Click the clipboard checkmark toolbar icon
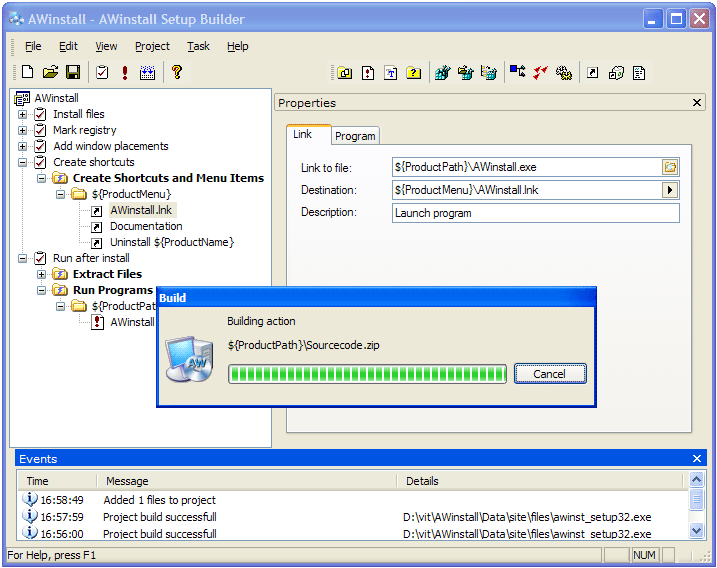 pos(102,72)
